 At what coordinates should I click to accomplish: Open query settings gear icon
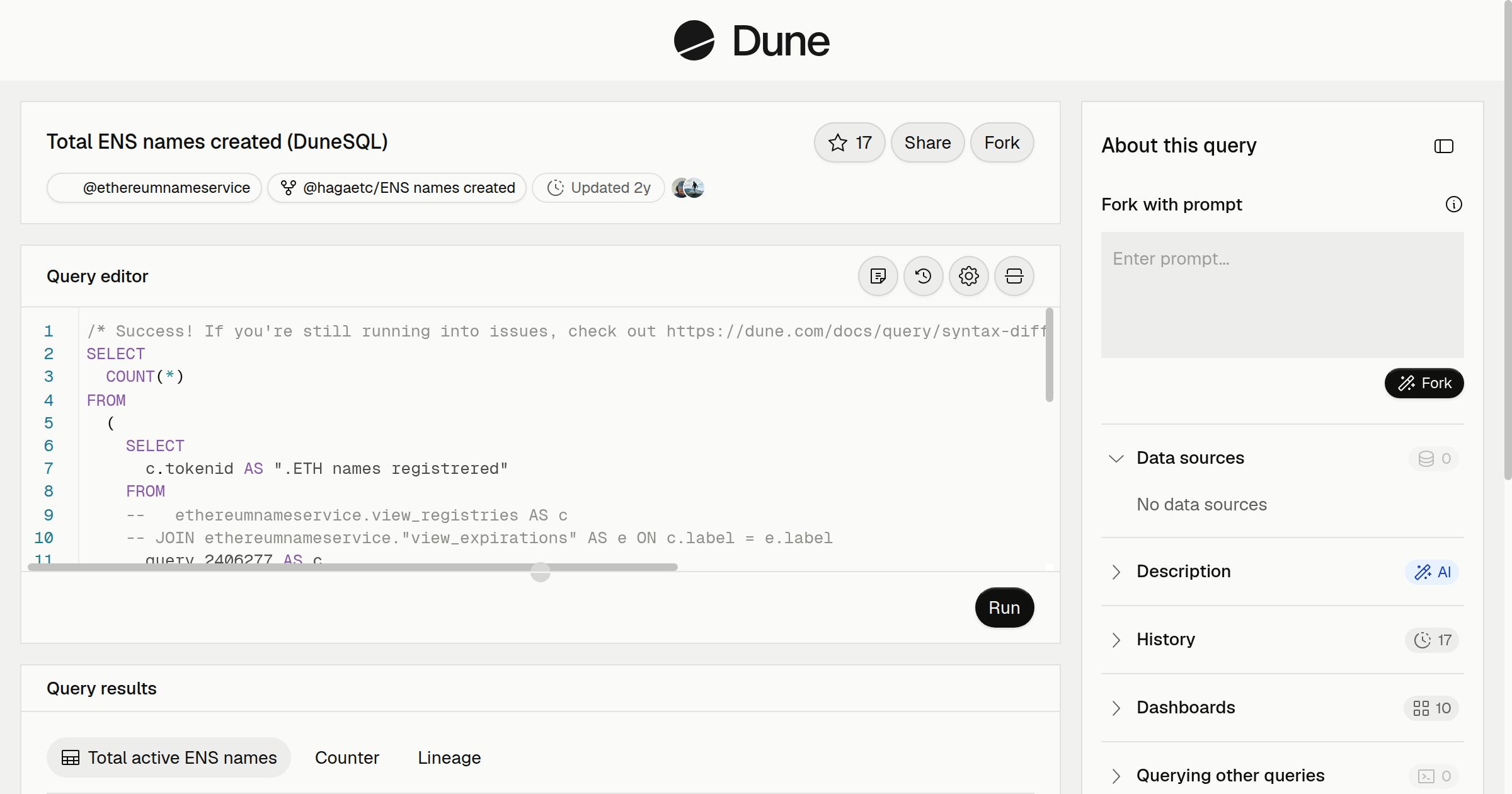[968, 276]
